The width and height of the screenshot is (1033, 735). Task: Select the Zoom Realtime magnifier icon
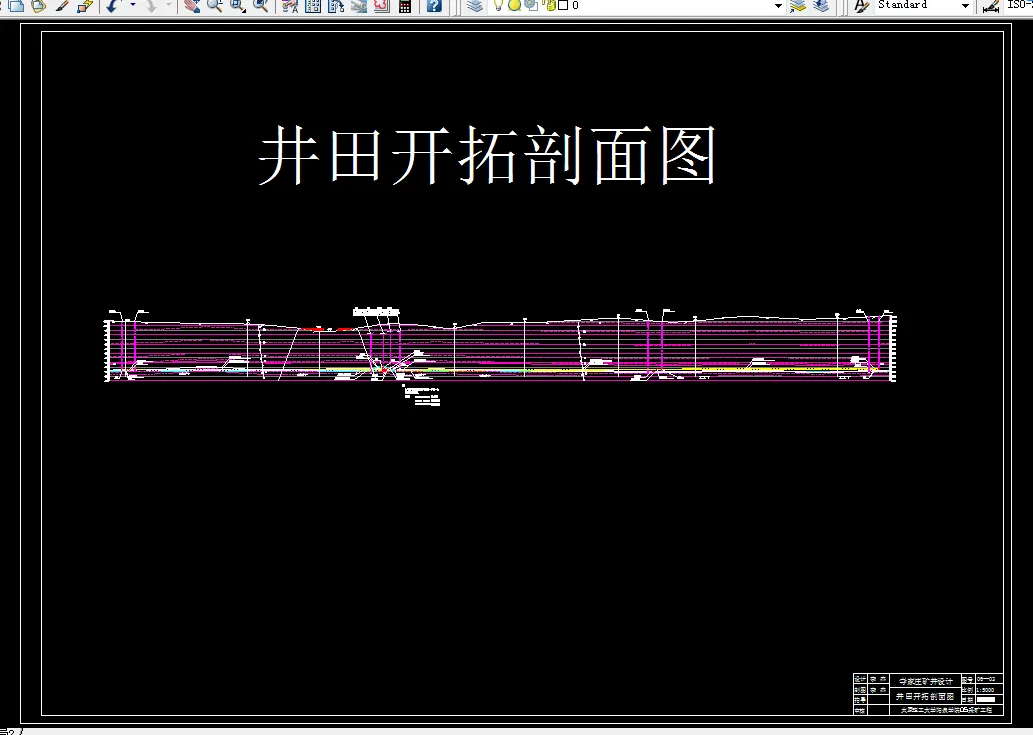214,6
